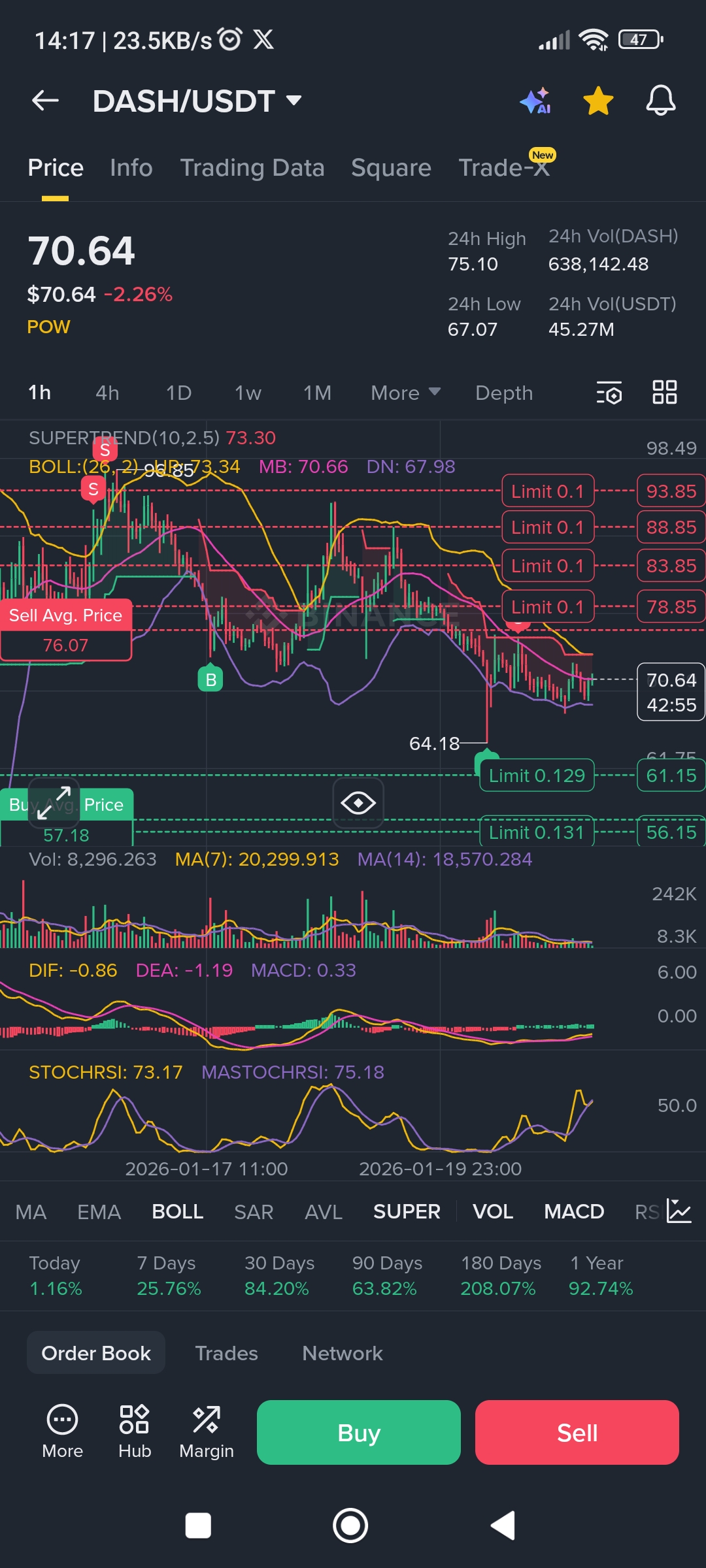Expand the More timeframes dropdown
Screen dimensions: 706x1568
[405, 393]
